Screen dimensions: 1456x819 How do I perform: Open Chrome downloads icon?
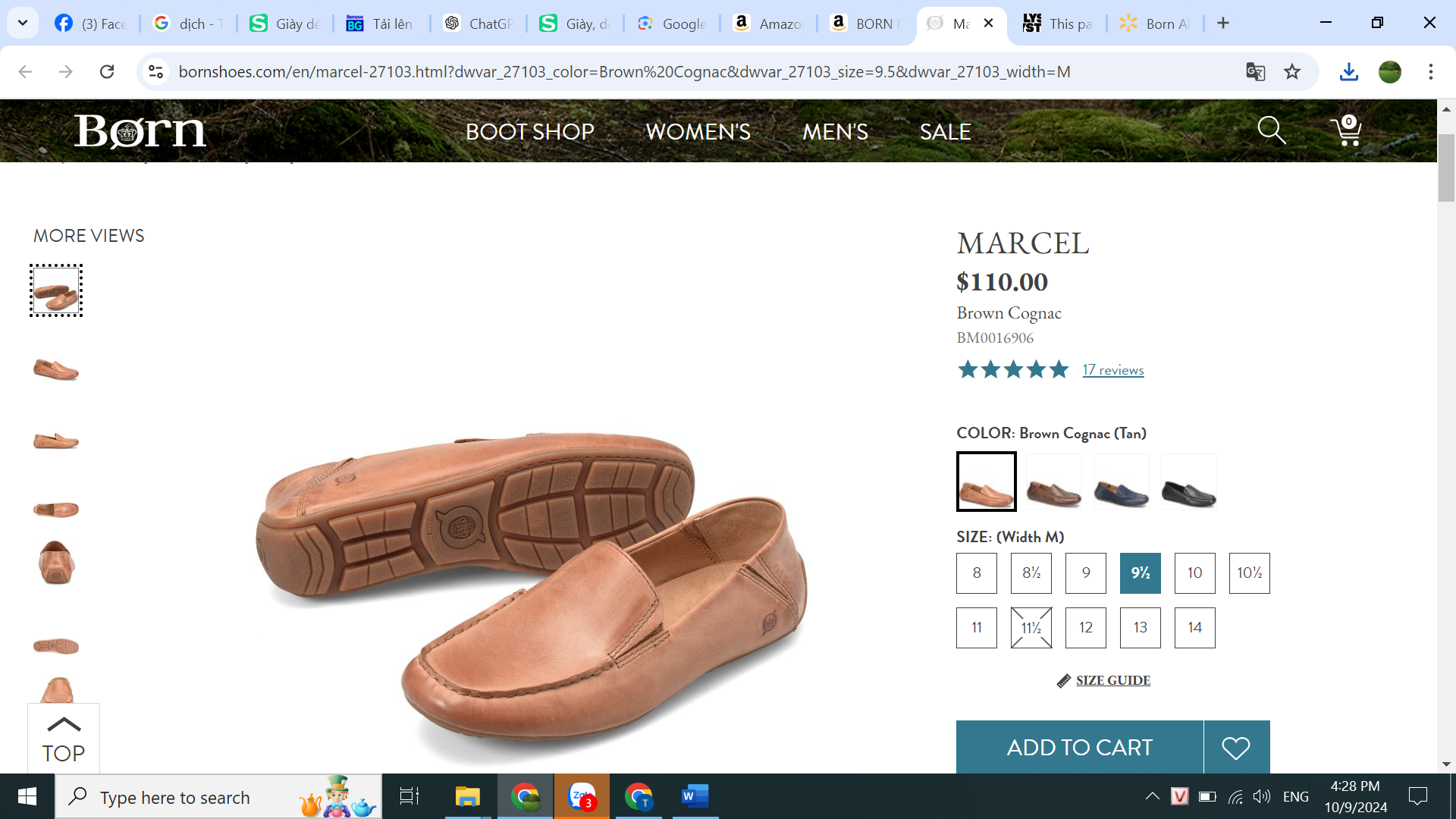(1348, 71)
